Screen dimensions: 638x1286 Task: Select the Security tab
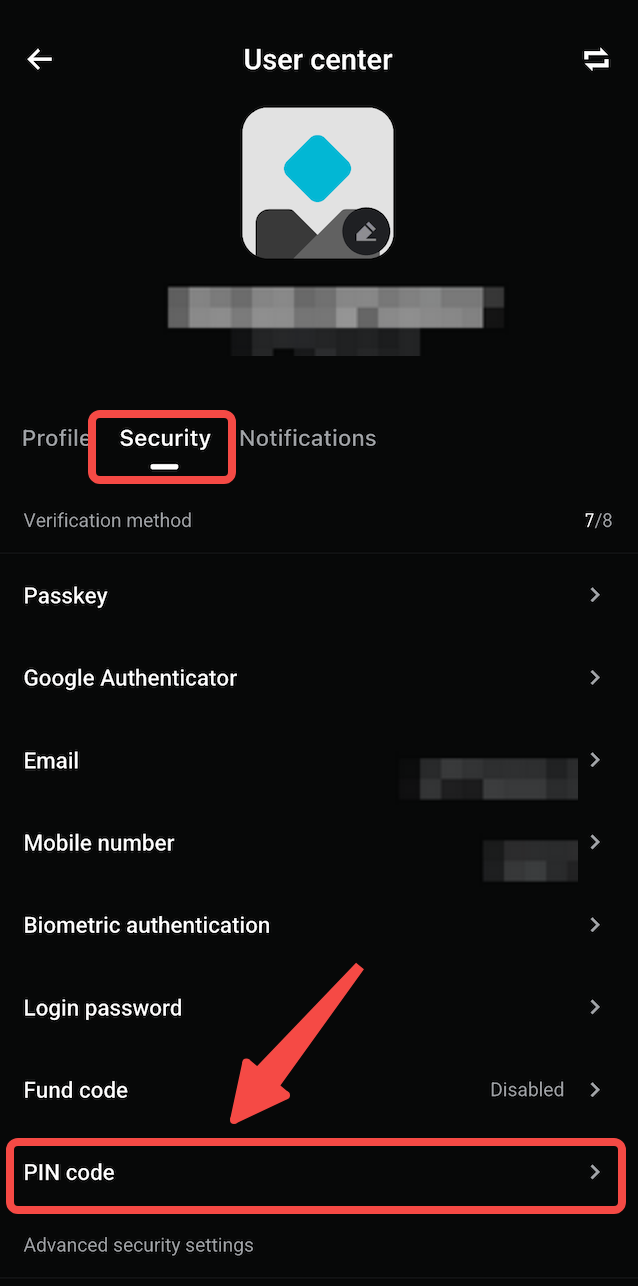point(164,438)
